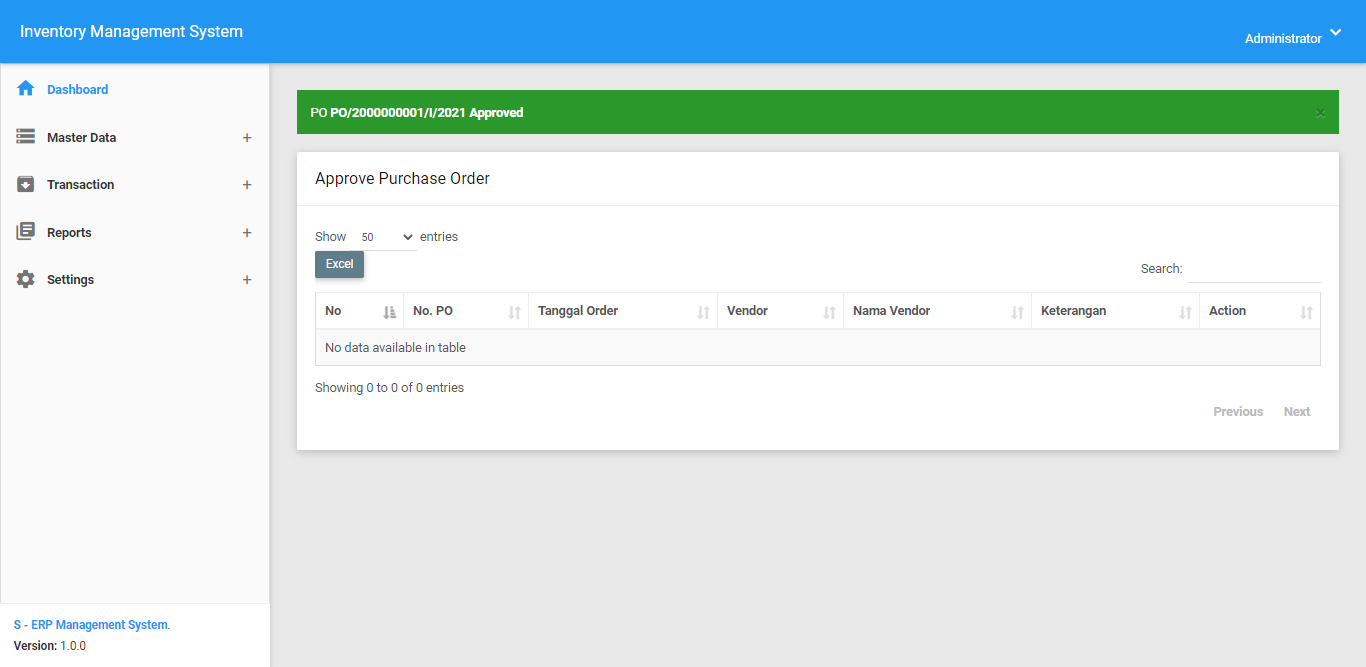Export table with Excel button
The image size is (1366, 667).
340,264
